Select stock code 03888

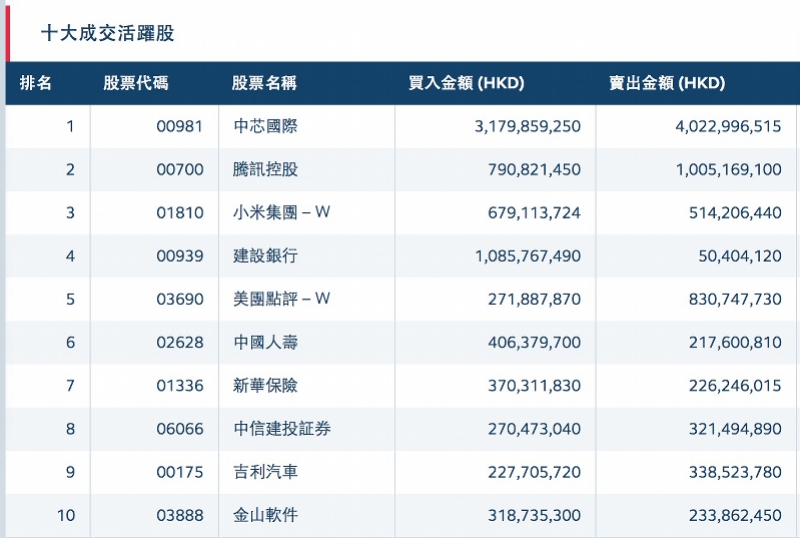(180, 516)
